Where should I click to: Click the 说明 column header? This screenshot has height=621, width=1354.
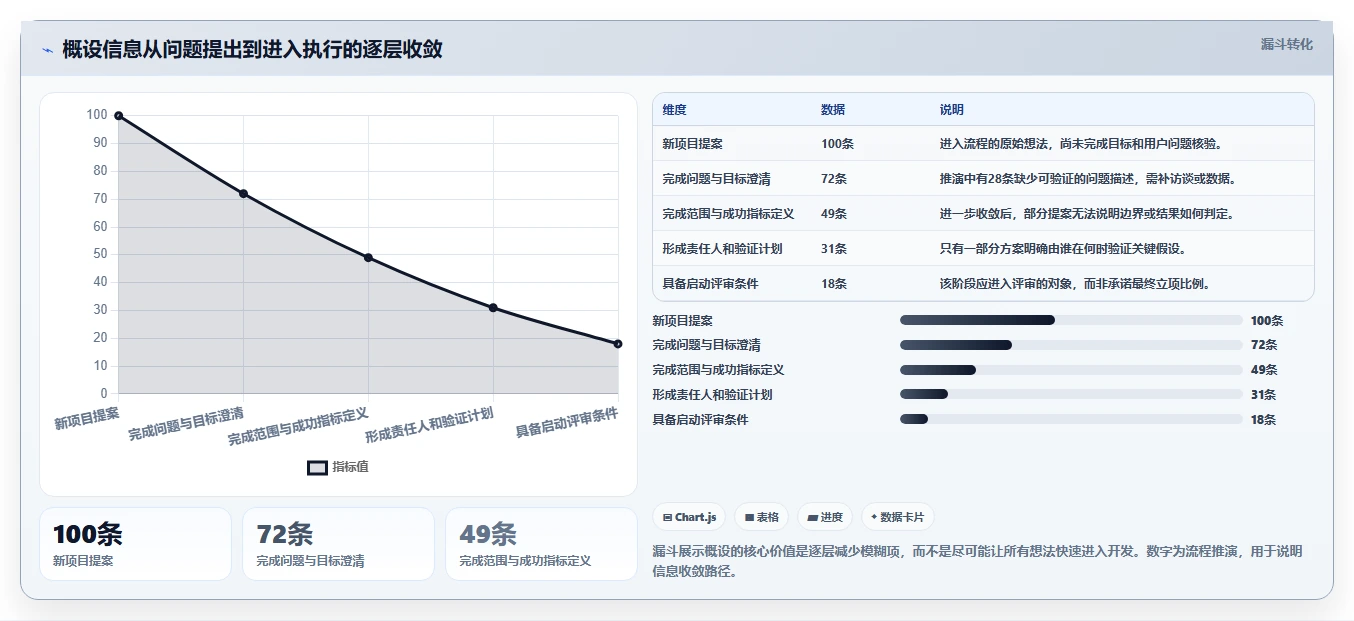point(952,110)
